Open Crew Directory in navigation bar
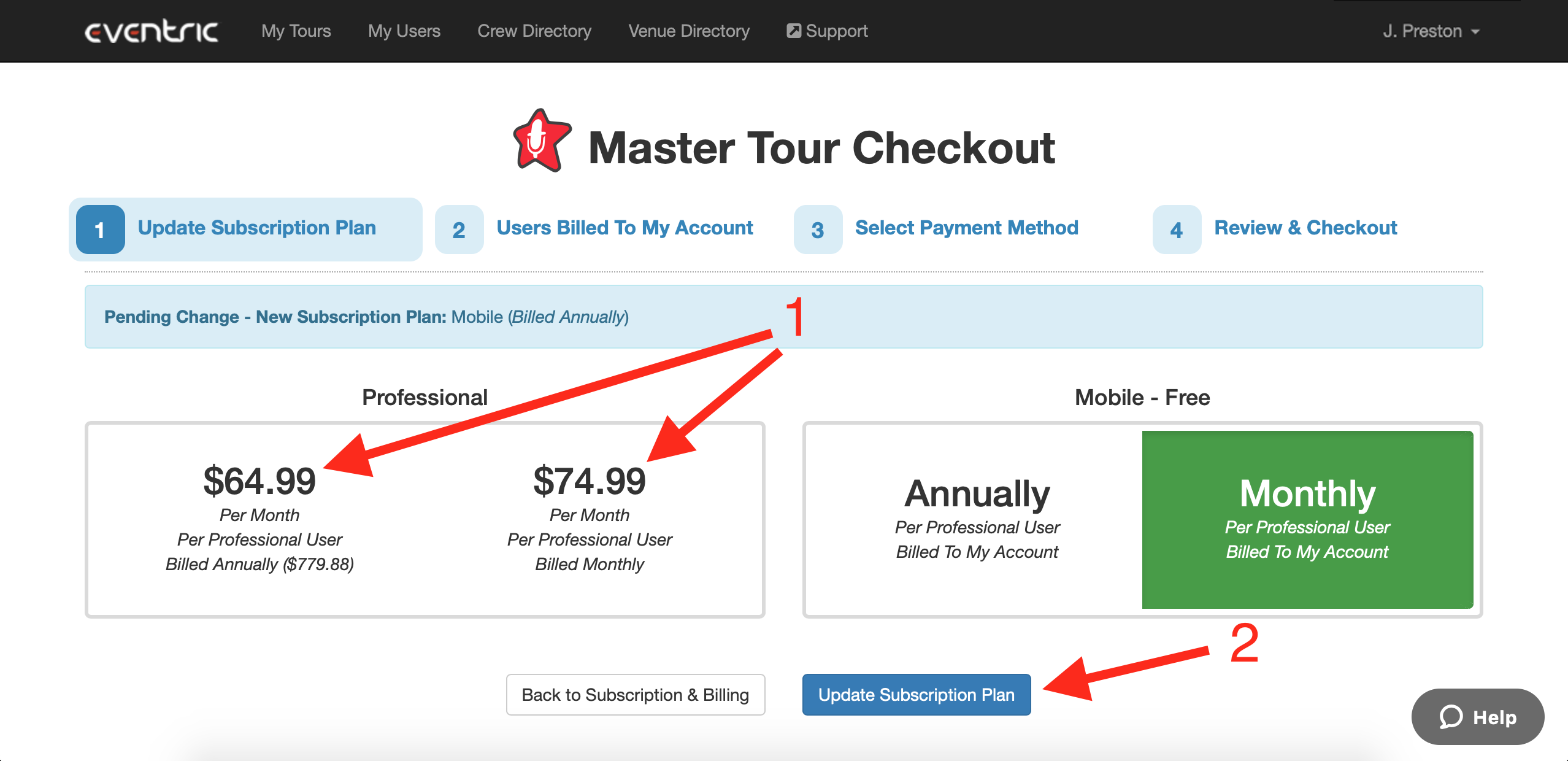Image resolution: width=1568 pixels, height=761 pixels. 534,31
